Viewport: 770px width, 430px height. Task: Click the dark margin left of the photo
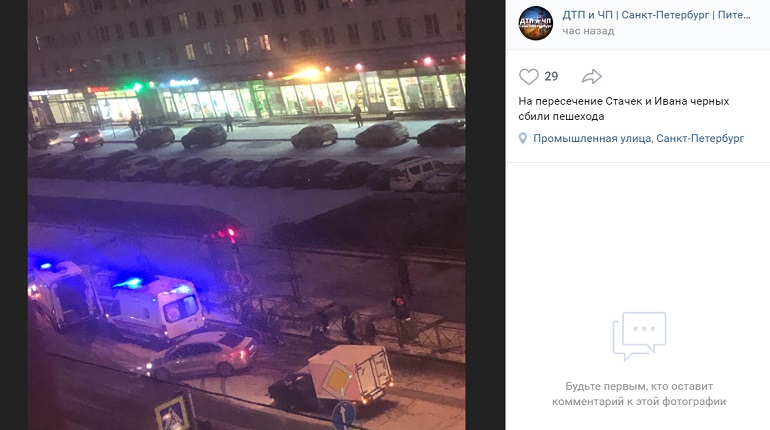click(14, 215)
